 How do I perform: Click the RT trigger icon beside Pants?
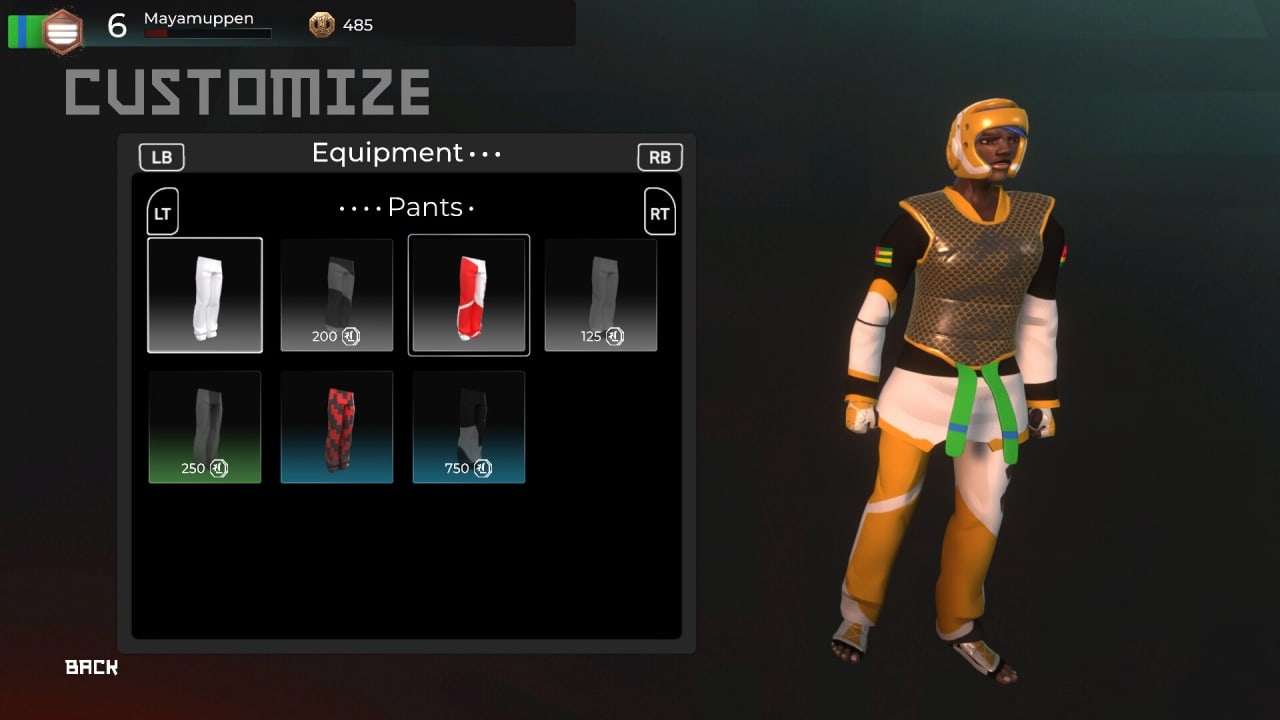click(x=660, y=211)
